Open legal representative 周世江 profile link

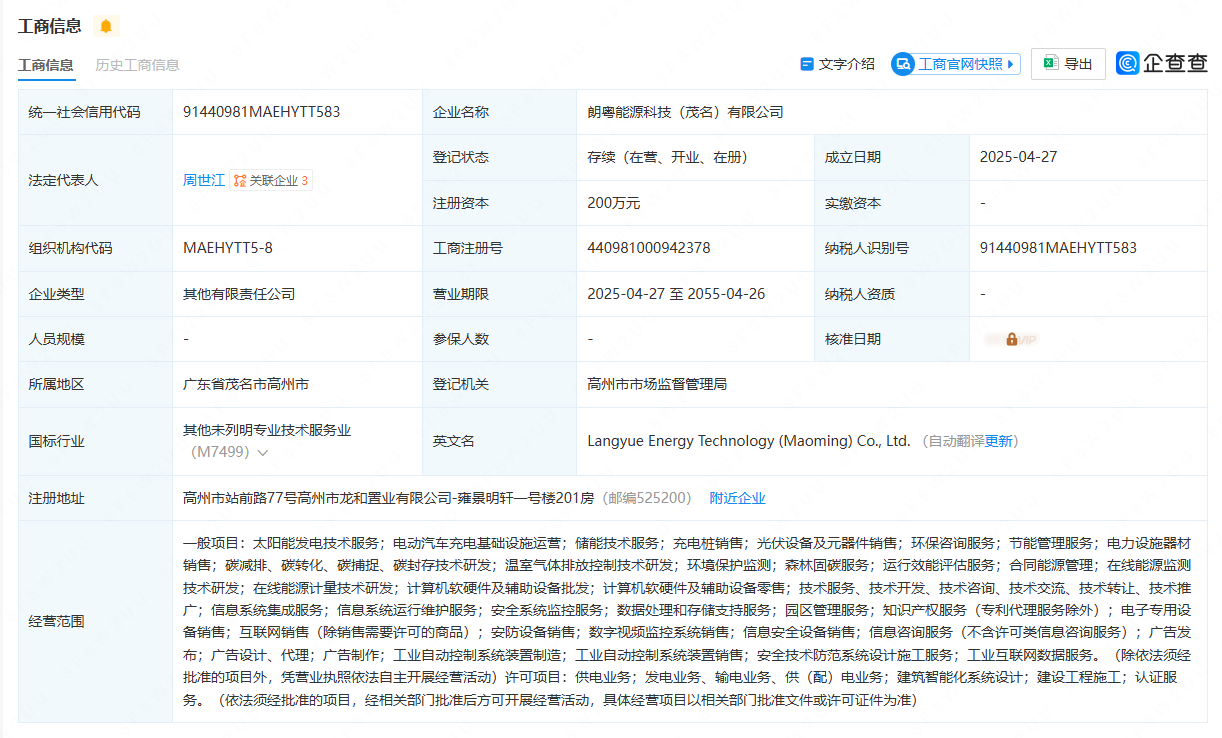point(203,181)
